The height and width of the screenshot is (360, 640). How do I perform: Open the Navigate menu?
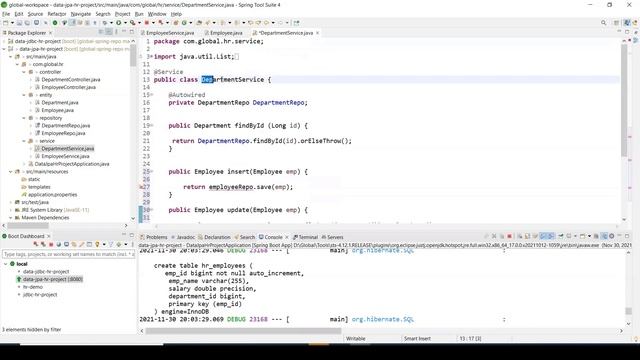(81, 14)
